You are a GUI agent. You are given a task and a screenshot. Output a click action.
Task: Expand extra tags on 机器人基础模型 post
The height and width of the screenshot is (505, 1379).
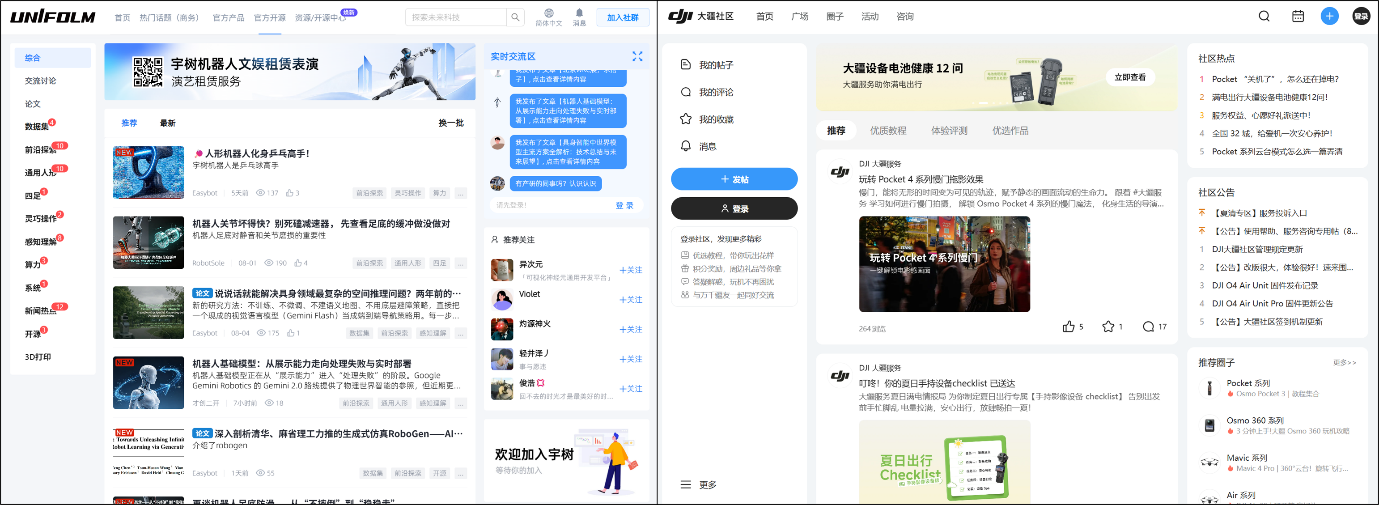tap(461, 403)
